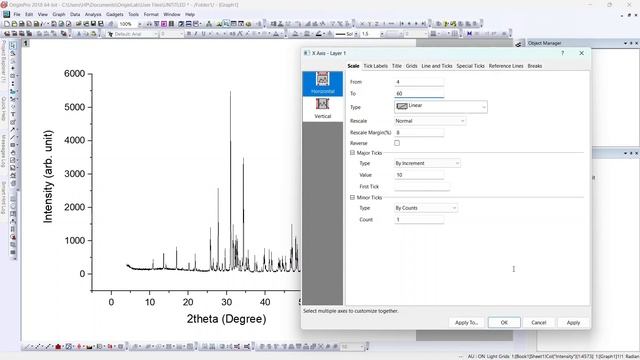Select Horizontal axis icon in dialog
Image resolution: width=640 pixels, height=360 pixels.
322,83
